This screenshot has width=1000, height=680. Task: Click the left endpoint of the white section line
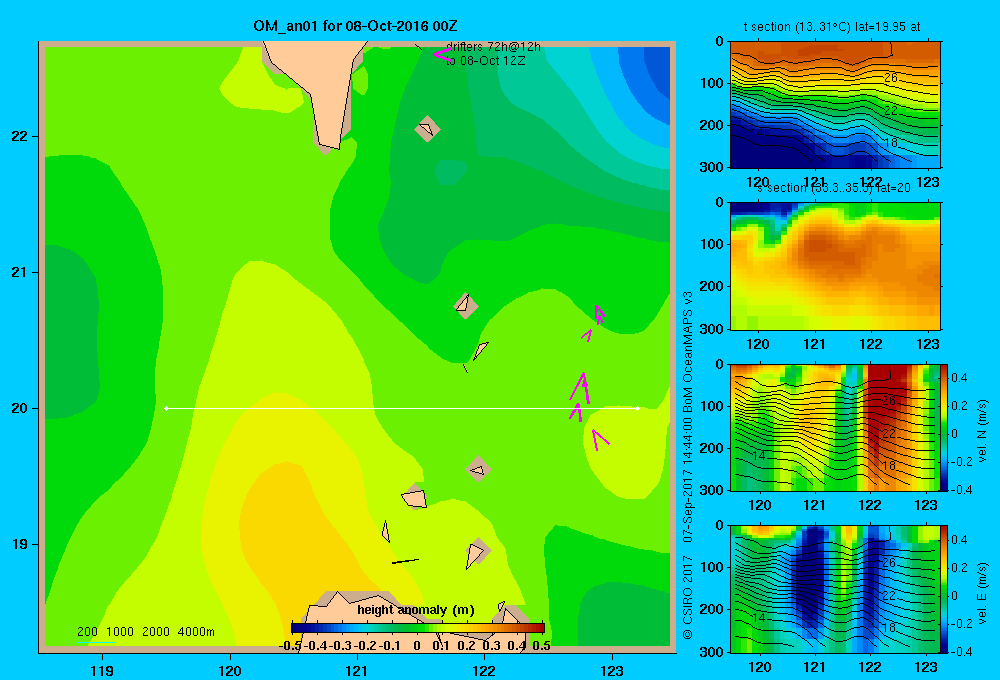point(166,408)
